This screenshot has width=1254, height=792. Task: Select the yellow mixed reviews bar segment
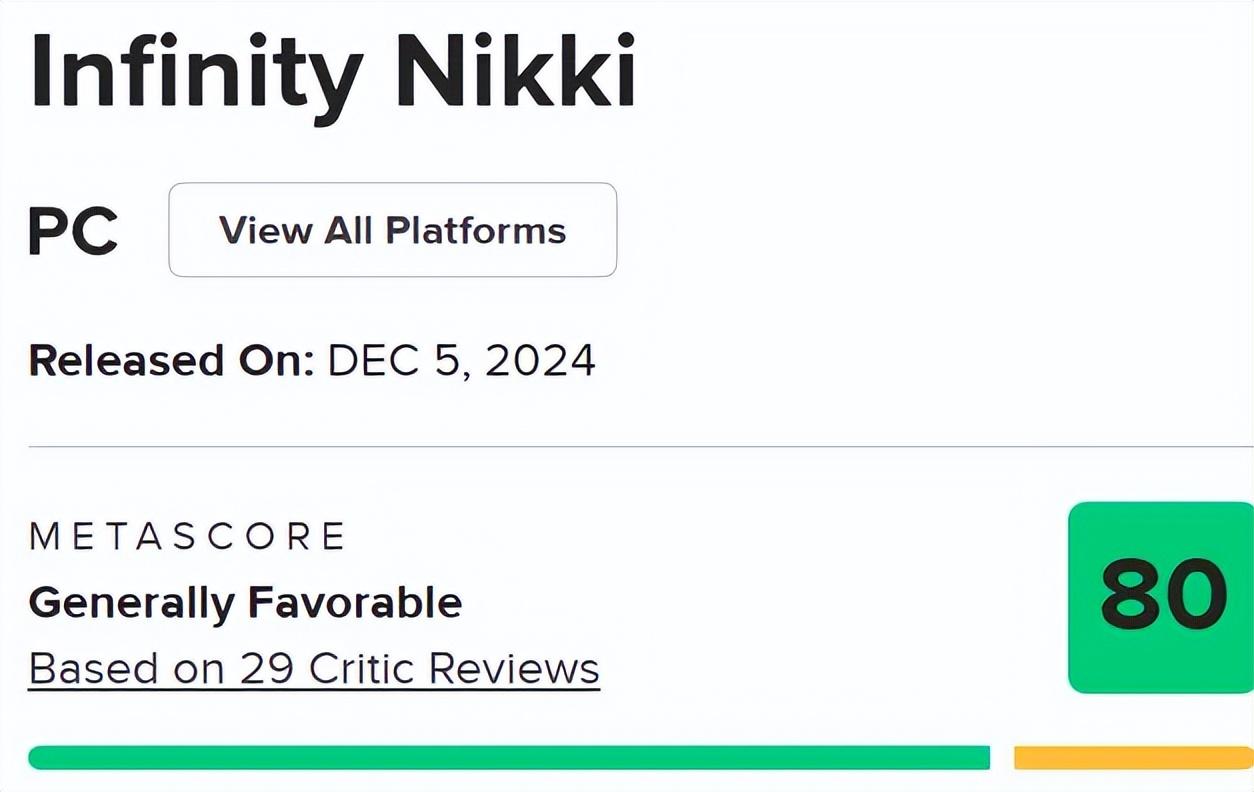coord(1132,758)
